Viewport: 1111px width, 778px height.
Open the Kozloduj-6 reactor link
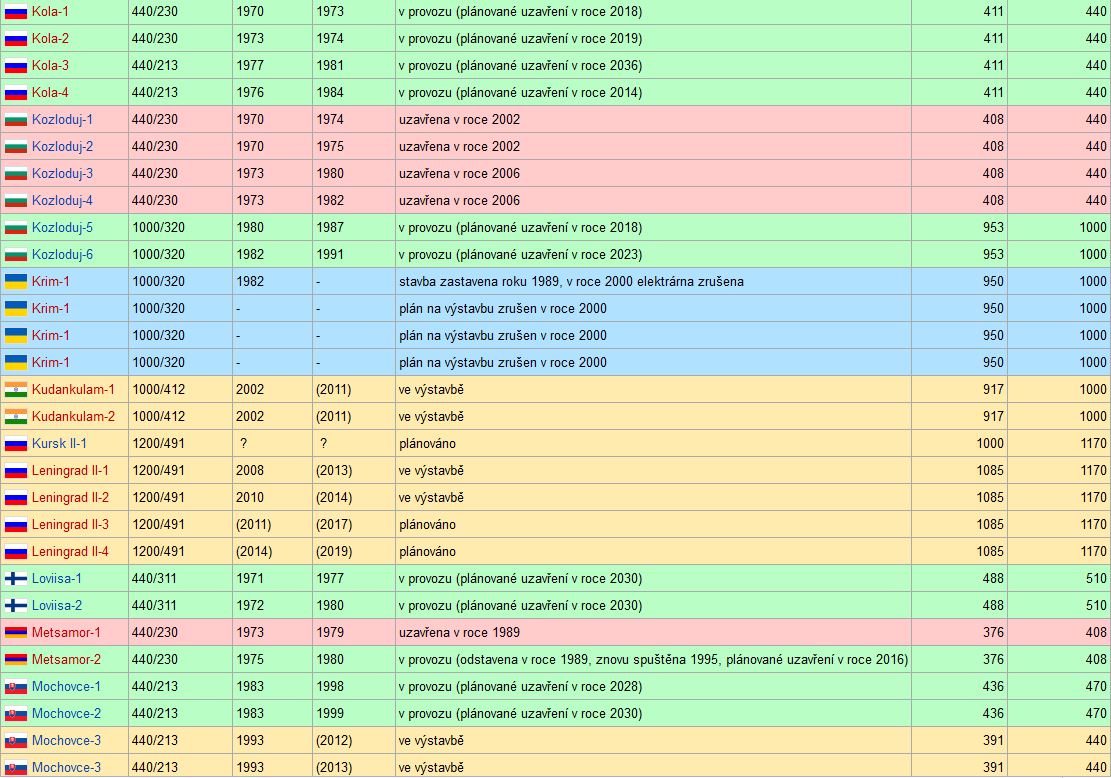pos(62,255)
